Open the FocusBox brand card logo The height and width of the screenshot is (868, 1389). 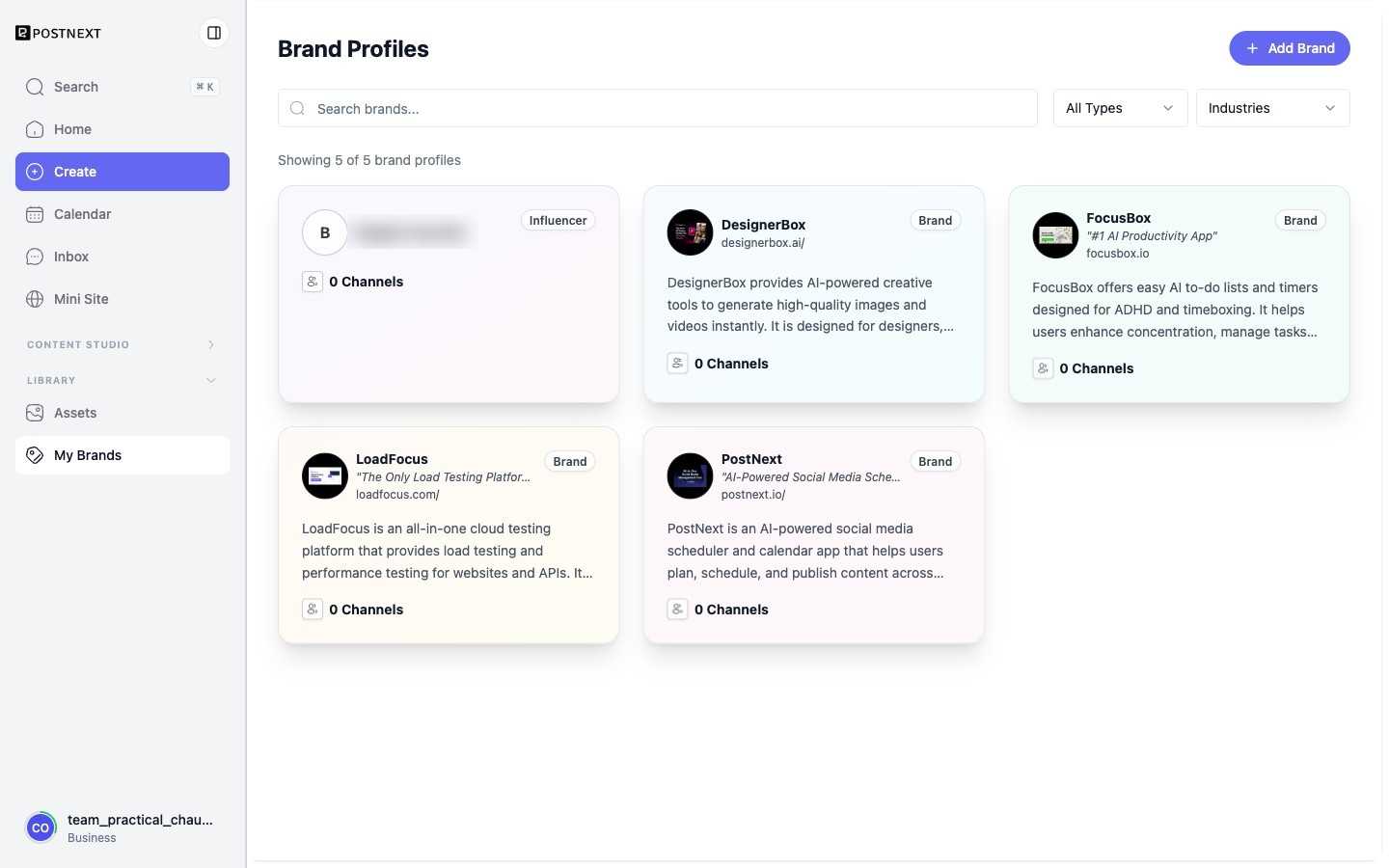[1055, 235]
